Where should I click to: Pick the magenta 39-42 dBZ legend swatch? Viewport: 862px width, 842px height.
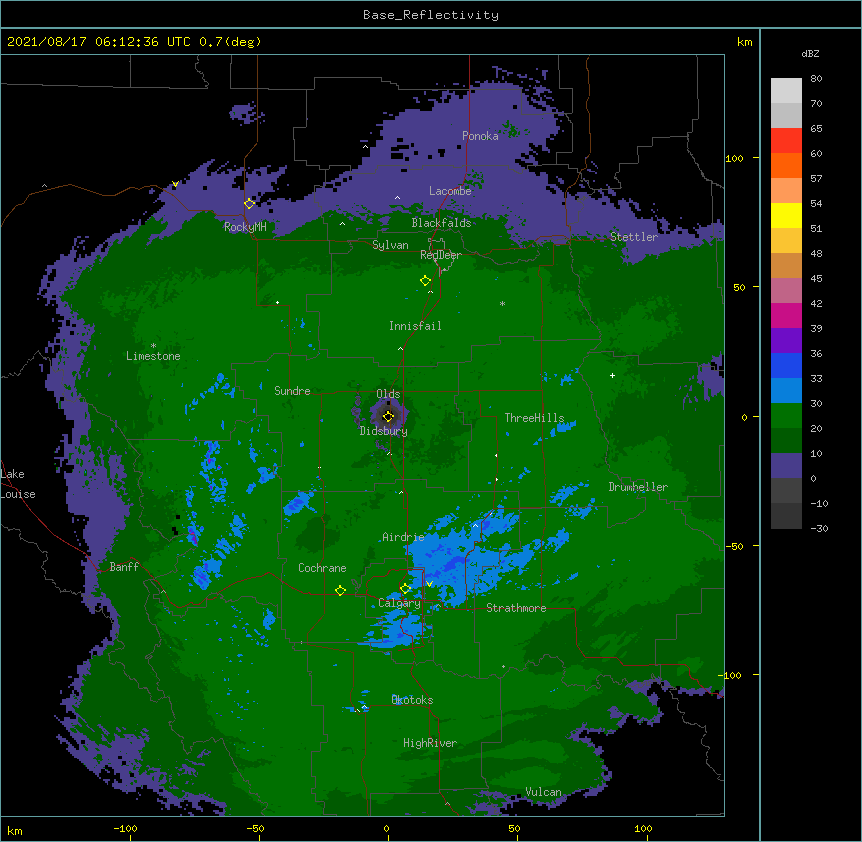click(x=786, y=315)
